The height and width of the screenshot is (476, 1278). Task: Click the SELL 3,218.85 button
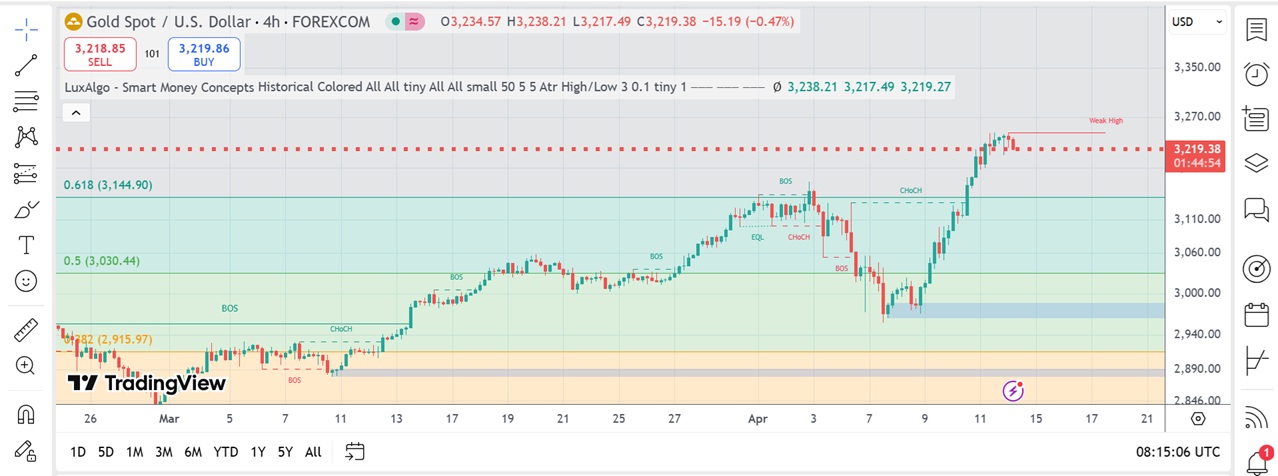pyautogui.click(x=99, y=53)
